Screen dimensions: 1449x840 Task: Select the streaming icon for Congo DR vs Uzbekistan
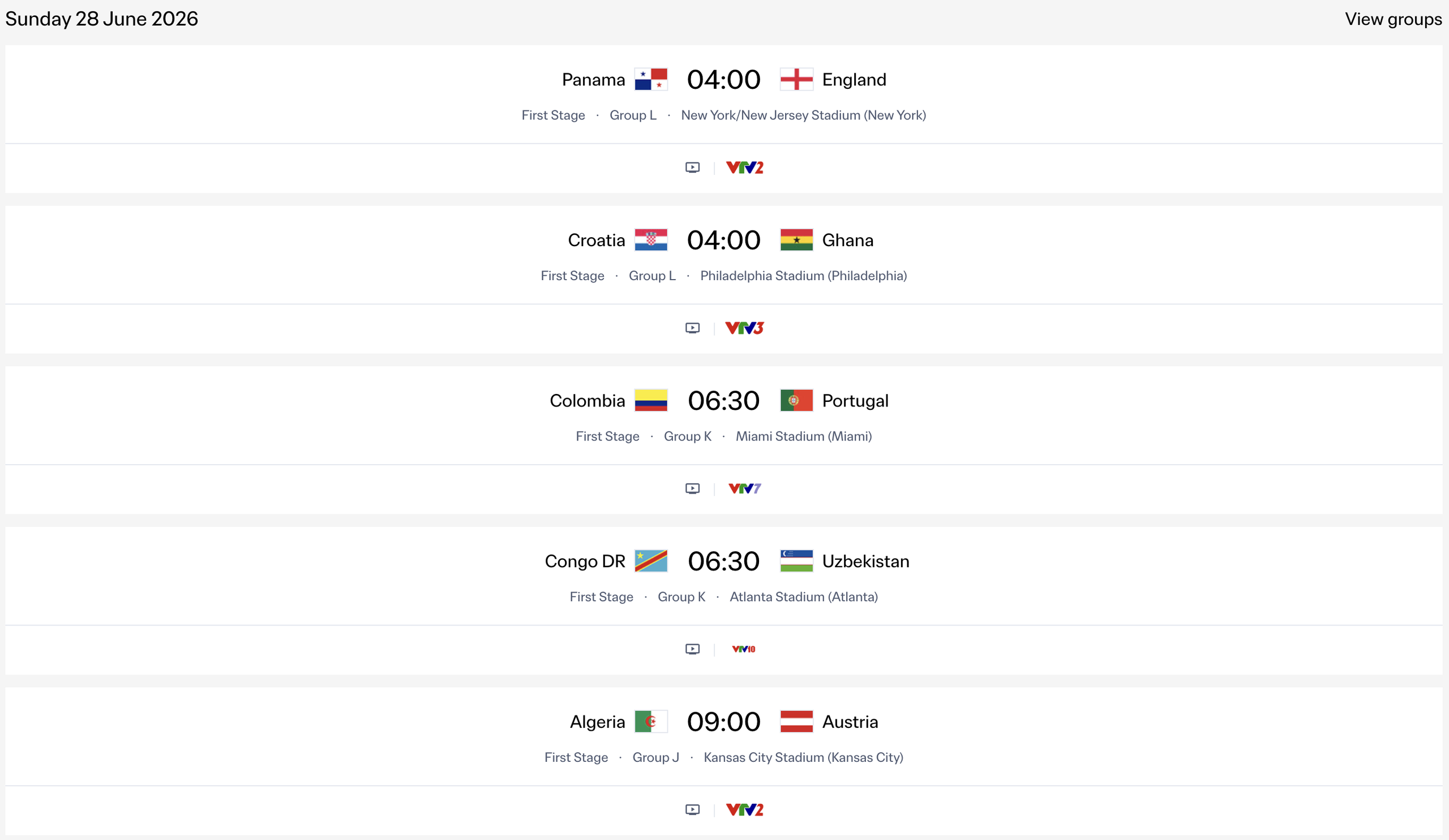[692, 649]
